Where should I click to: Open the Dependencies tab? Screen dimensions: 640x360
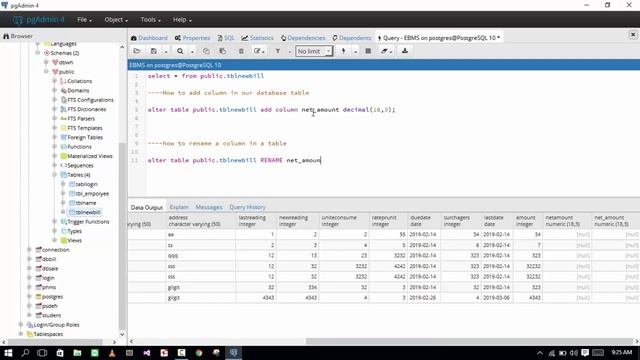click(303, 38)
